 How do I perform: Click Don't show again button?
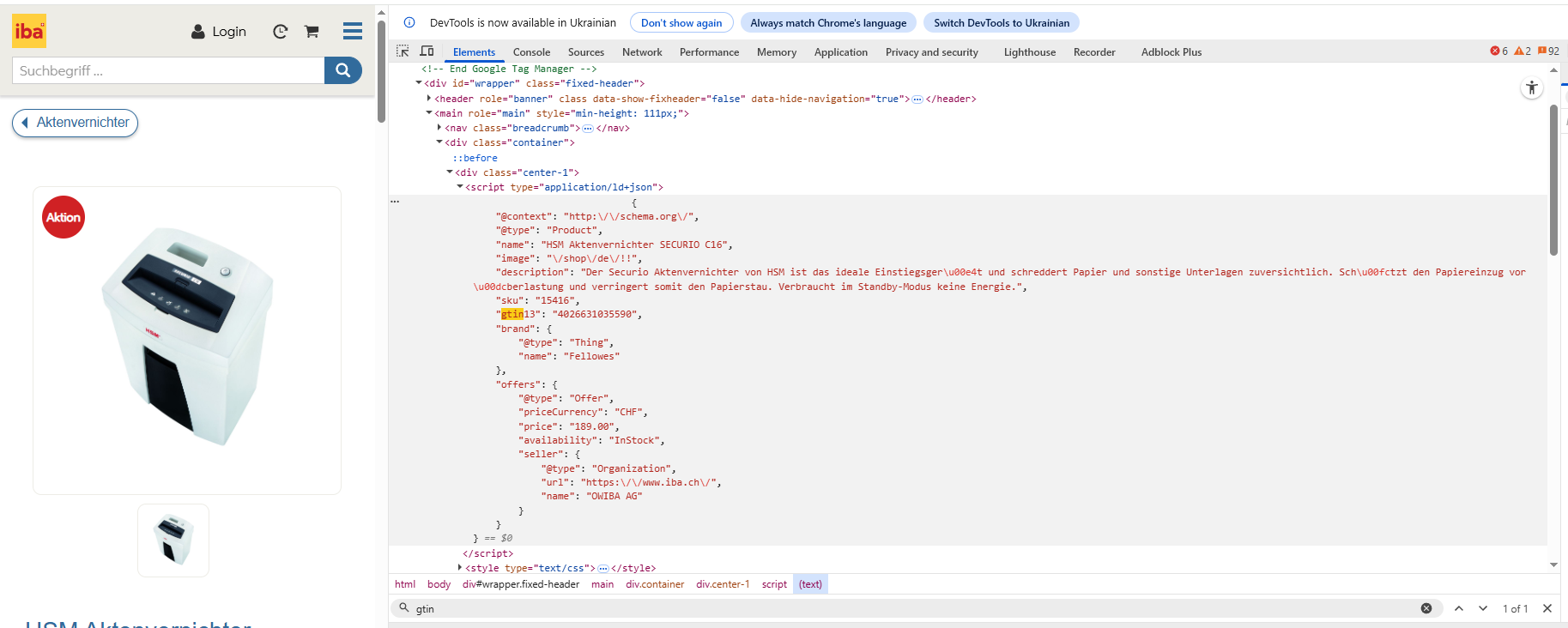tap(681, 22)
